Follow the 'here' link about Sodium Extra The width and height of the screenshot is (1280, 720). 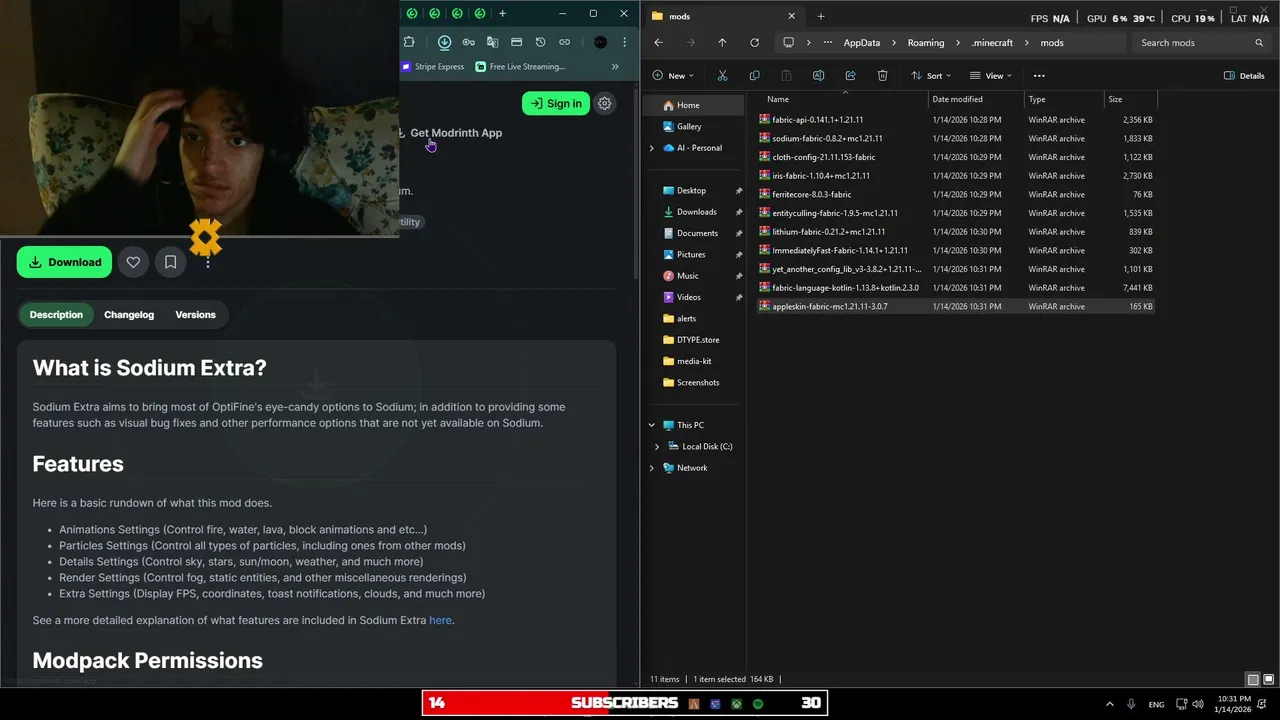tap(440, 620)
